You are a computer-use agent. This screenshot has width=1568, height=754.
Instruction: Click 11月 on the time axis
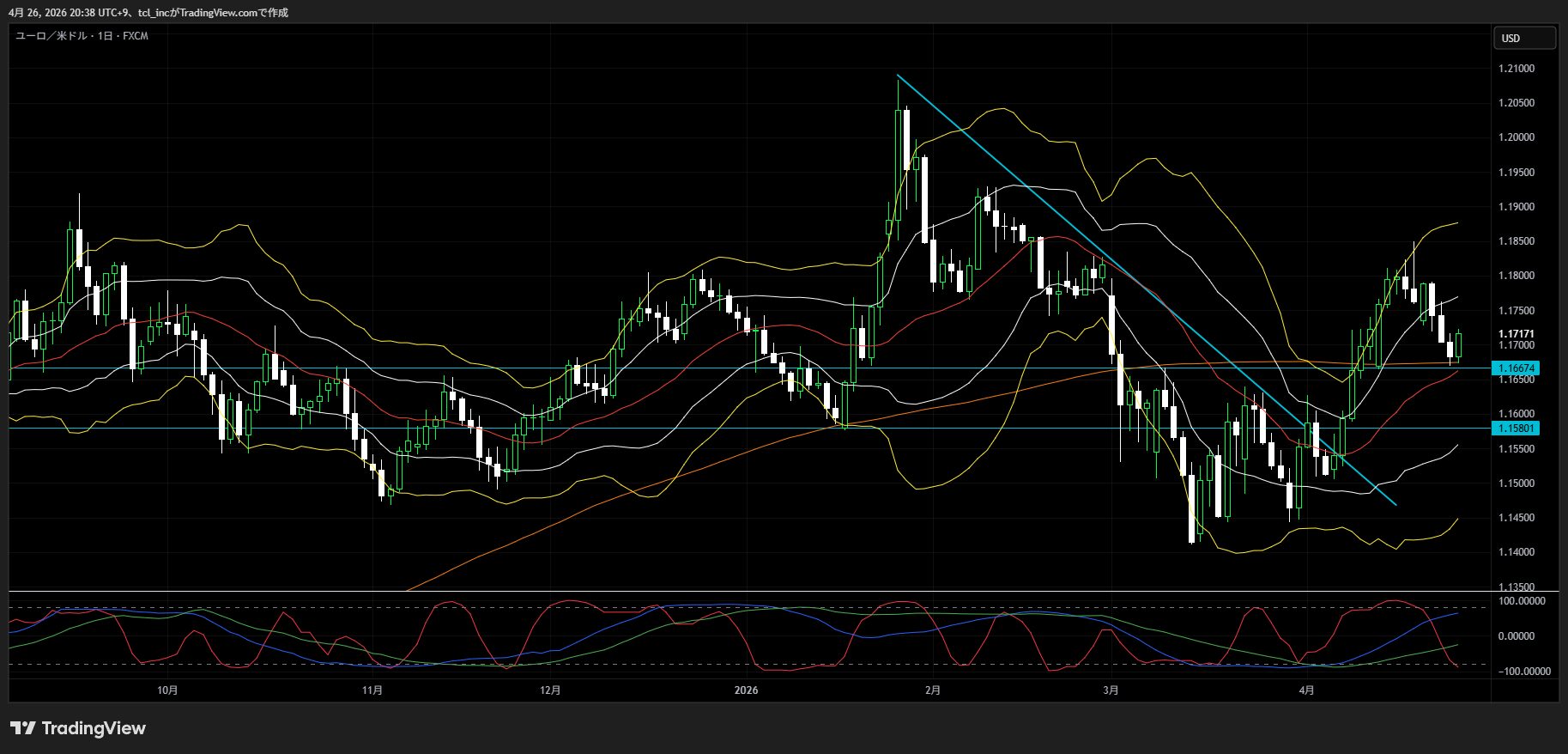[x=372, y=690]
